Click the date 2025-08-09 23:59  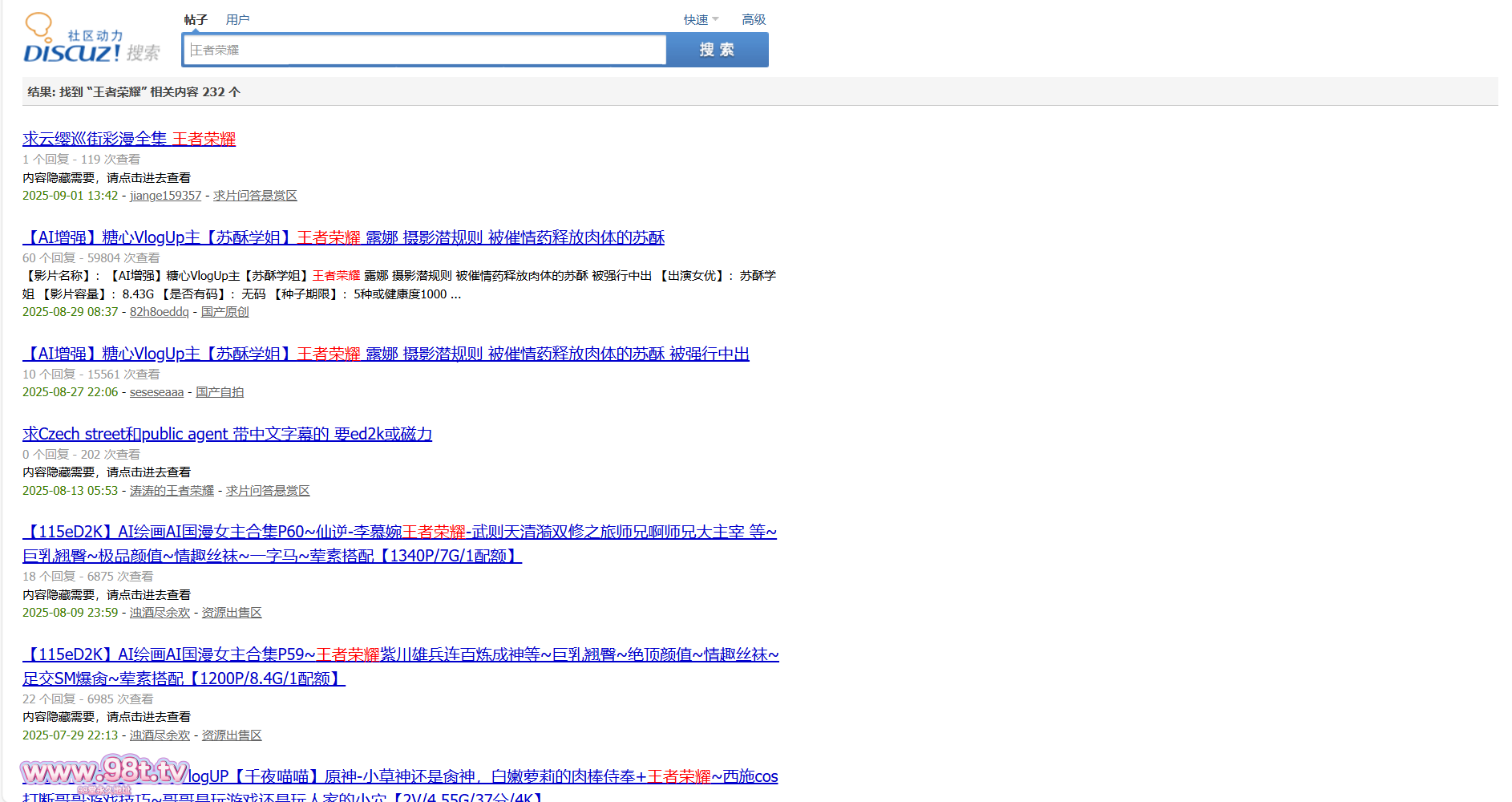point(70,613)
